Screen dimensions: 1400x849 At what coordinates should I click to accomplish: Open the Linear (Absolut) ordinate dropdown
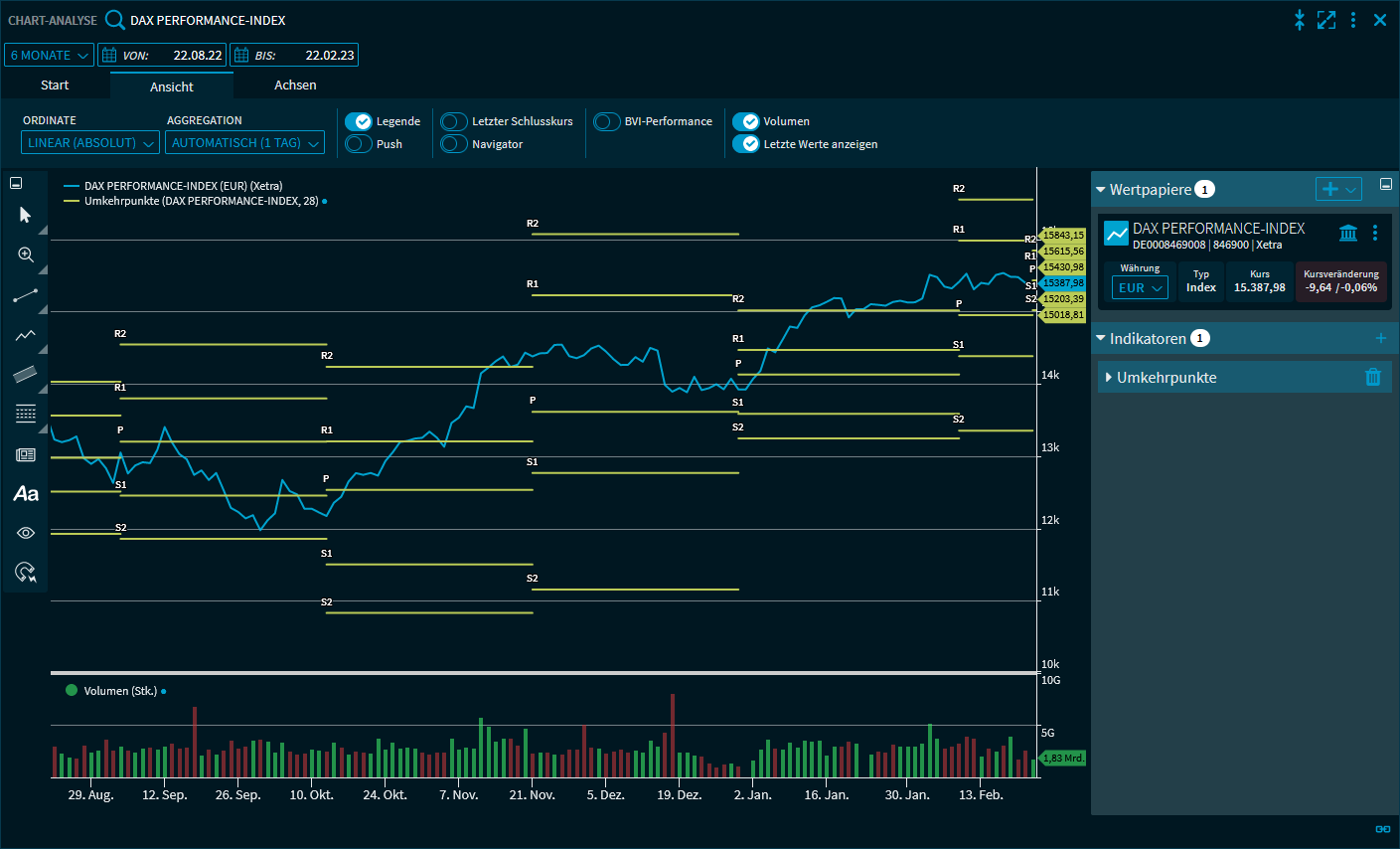coord(90,143)
